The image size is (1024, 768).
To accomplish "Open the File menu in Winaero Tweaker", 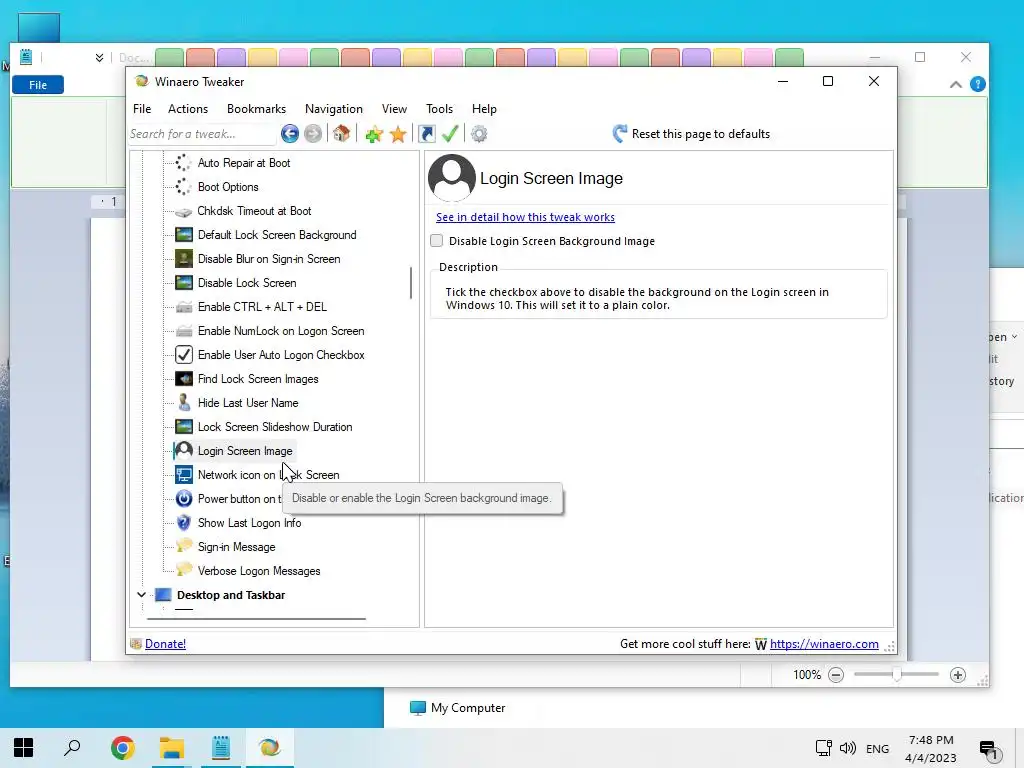I will 142,109.
